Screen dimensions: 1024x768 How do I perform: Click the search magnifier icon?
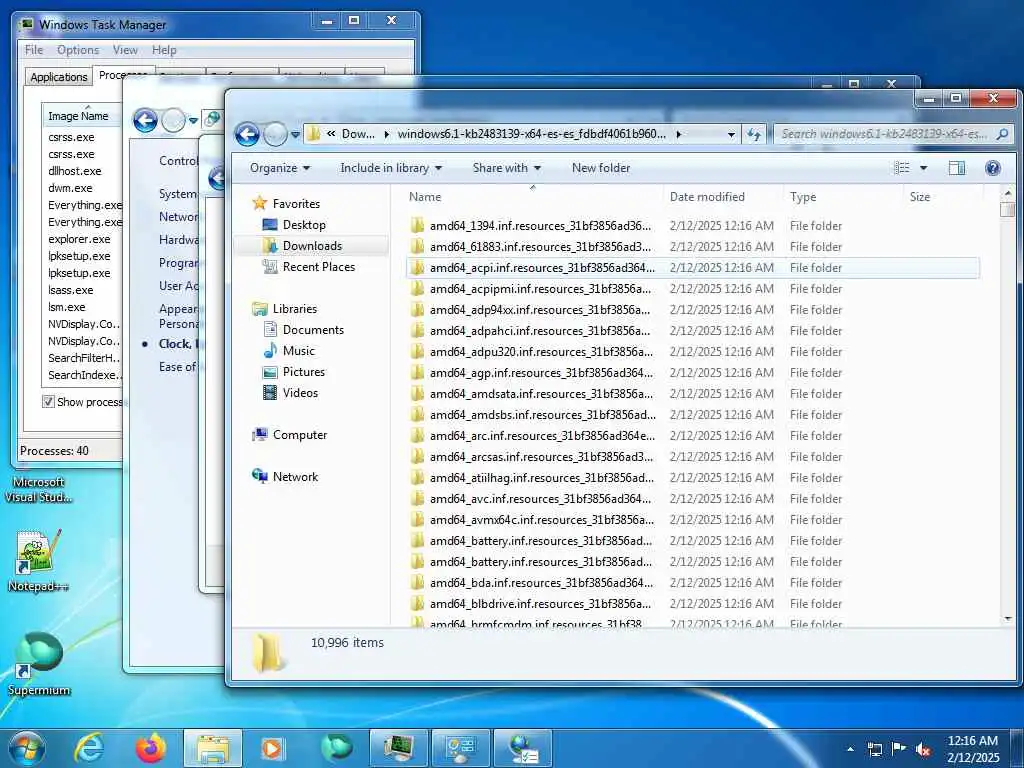point(1002,135)
